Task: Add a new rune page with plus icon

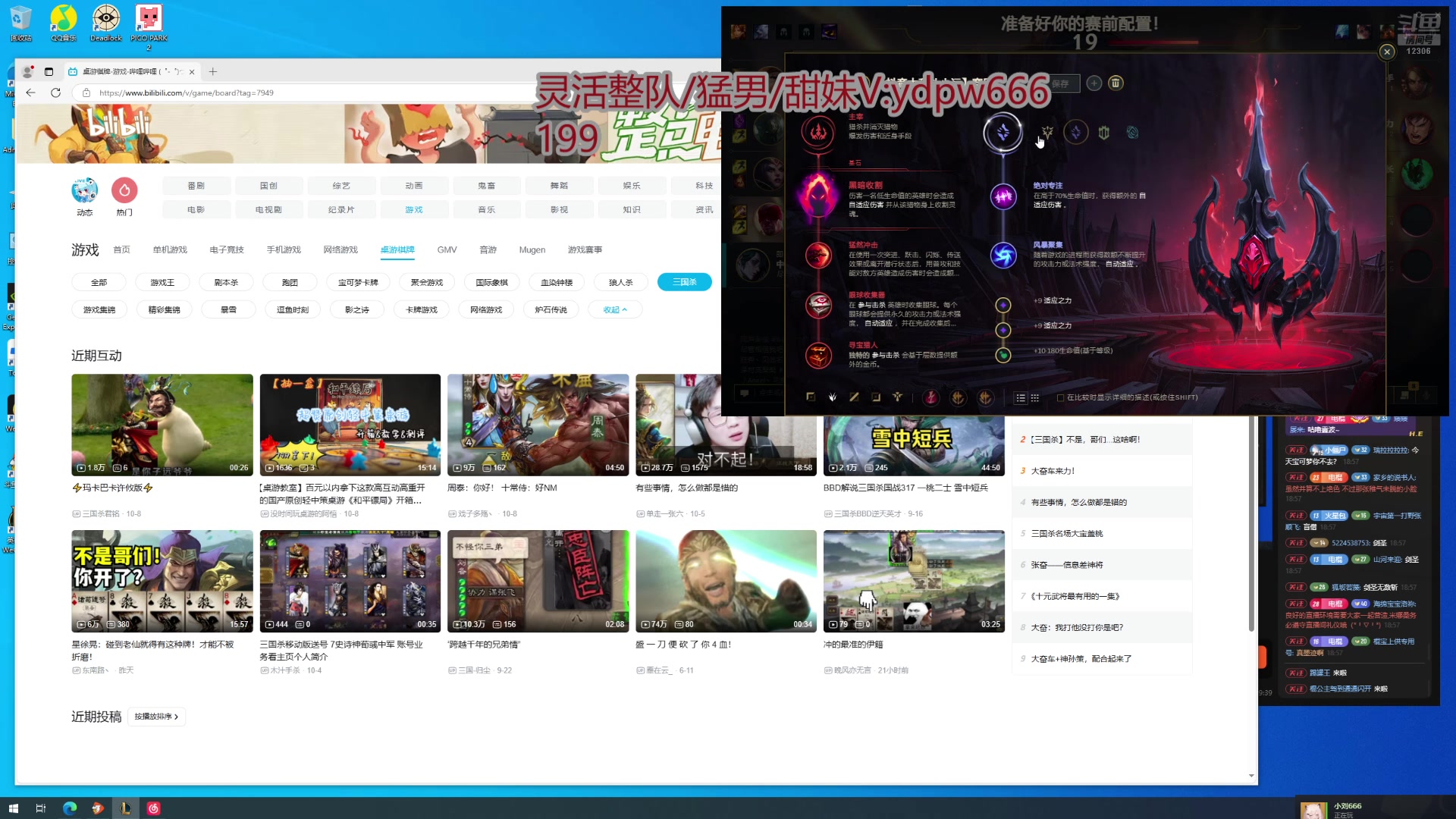Action: 1094,83
